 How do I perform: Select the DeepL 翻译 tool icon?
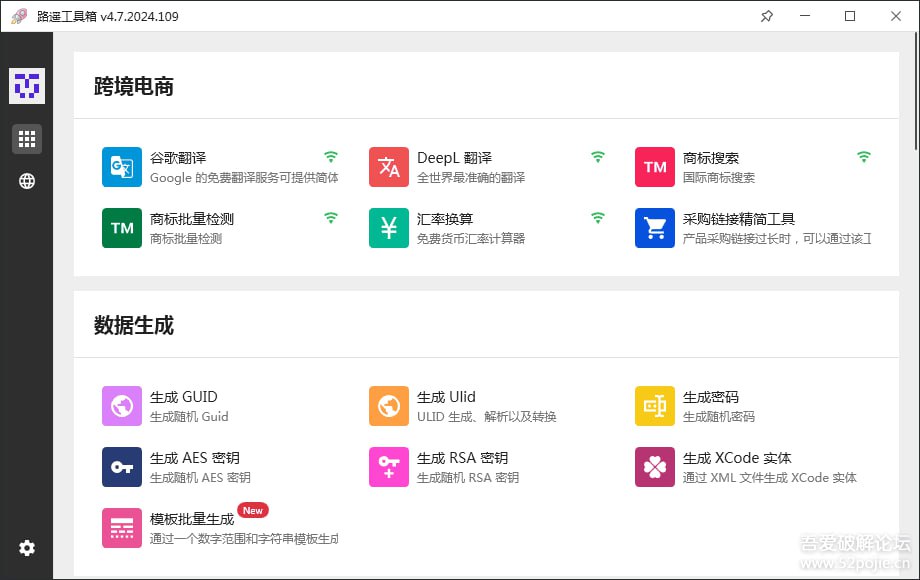(388, 167)
